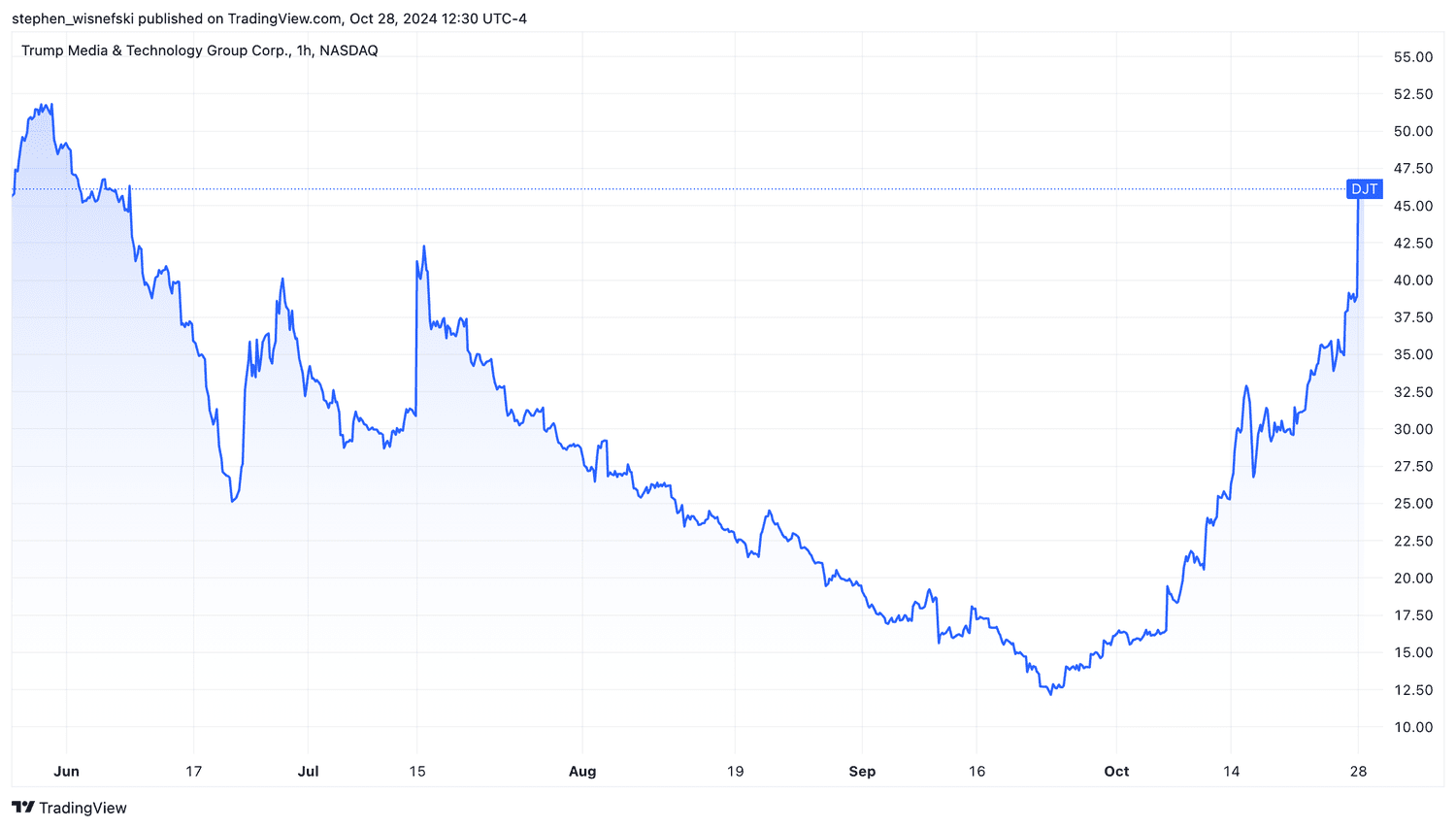Click the '14' date label after Oct
The width and height of the screenshot is (1456, 828).
click(x=1231, y=772)
